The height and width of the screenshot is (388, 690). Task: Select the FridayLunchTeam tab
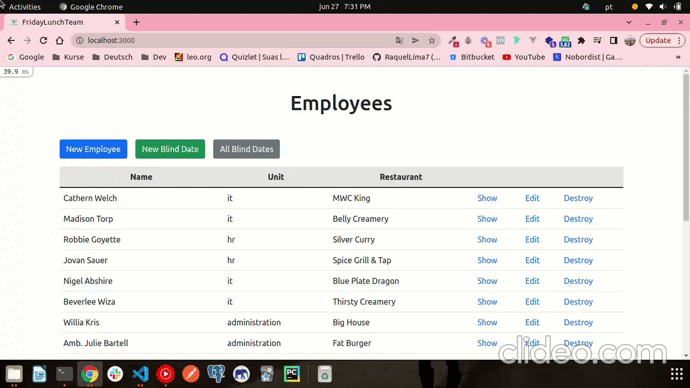(x=64, y=22)
